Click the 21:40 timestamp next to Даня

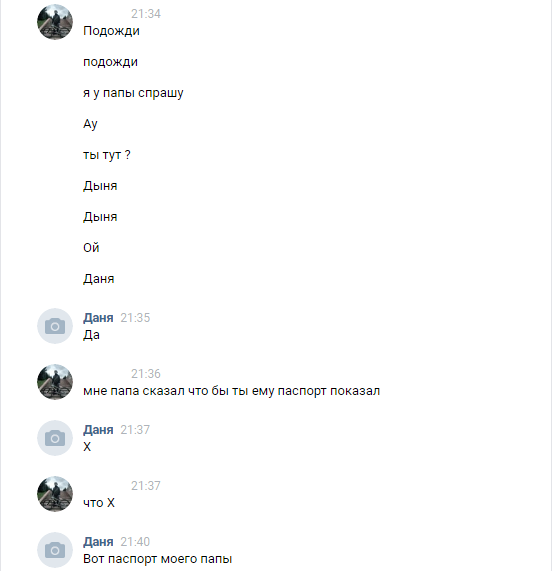(x=135, y=542)
